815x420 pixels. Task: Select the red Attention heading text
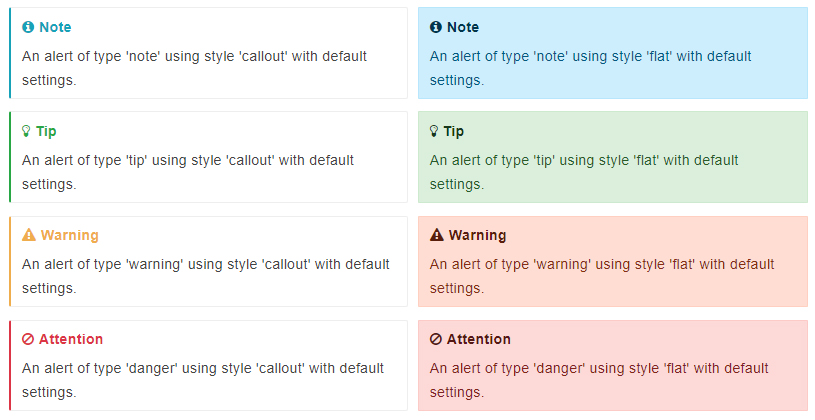click(71, 339)
